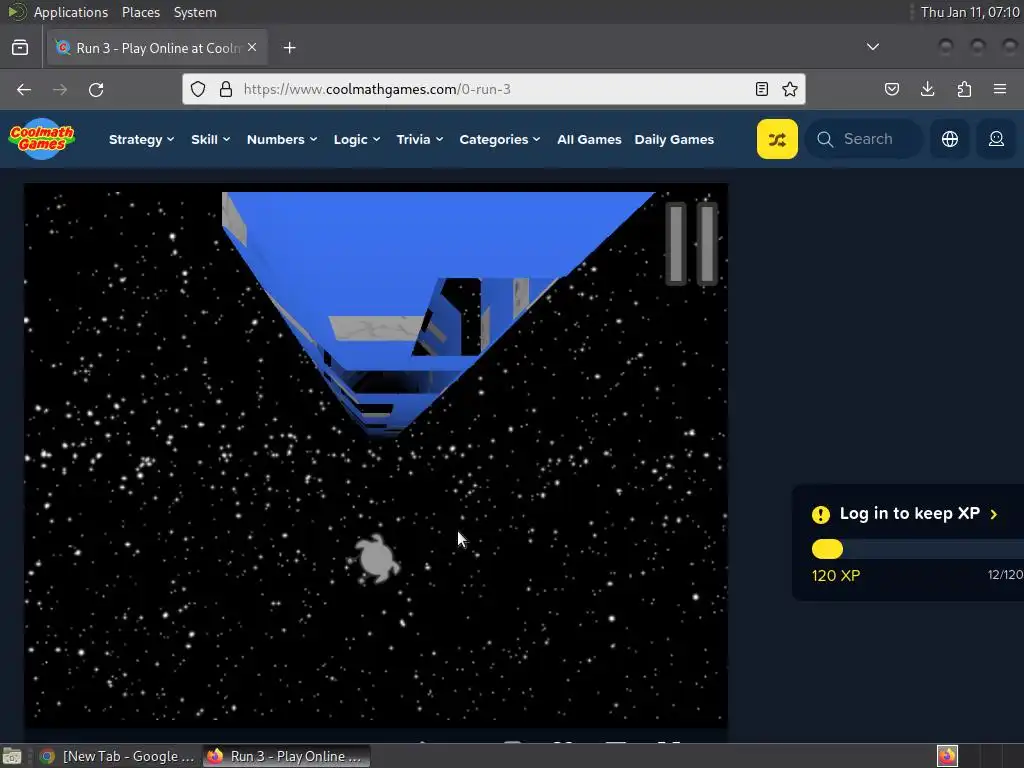This screenshot has height=768, width=1024.
Task: Open Firefox hamburger application menu
Action: click(1000, 89)
